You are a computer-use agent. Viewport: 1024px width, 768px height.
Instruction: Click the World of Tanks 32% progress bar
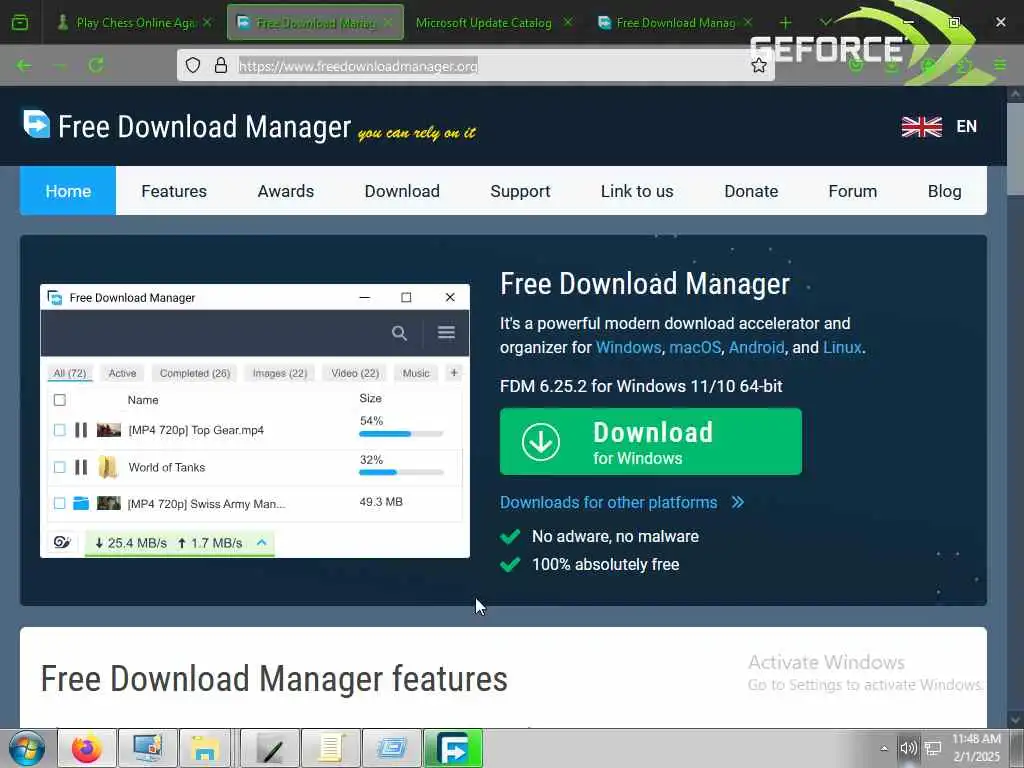point(401,472)
